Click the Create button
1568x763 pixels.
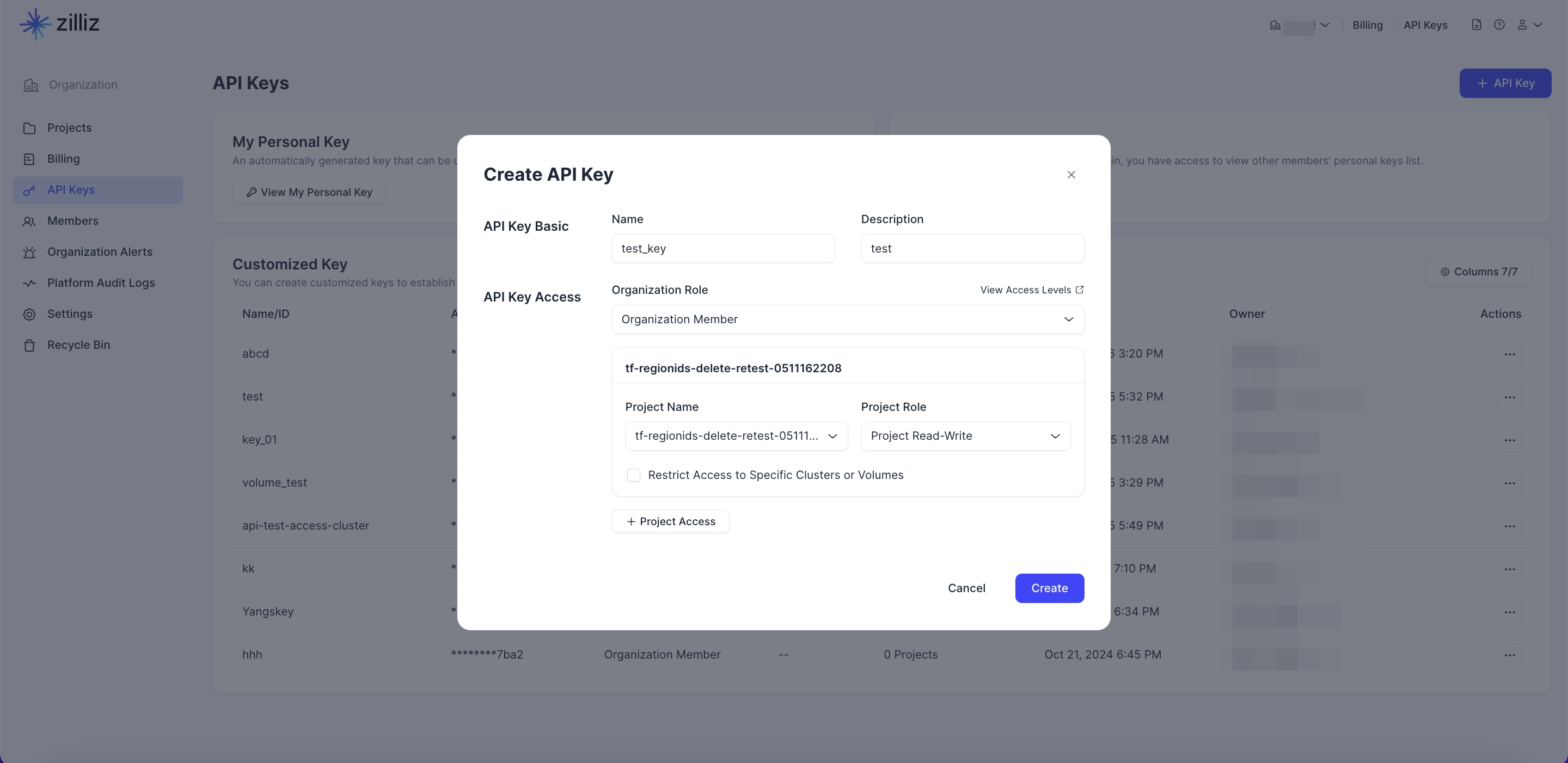[x=1049, y=588]
